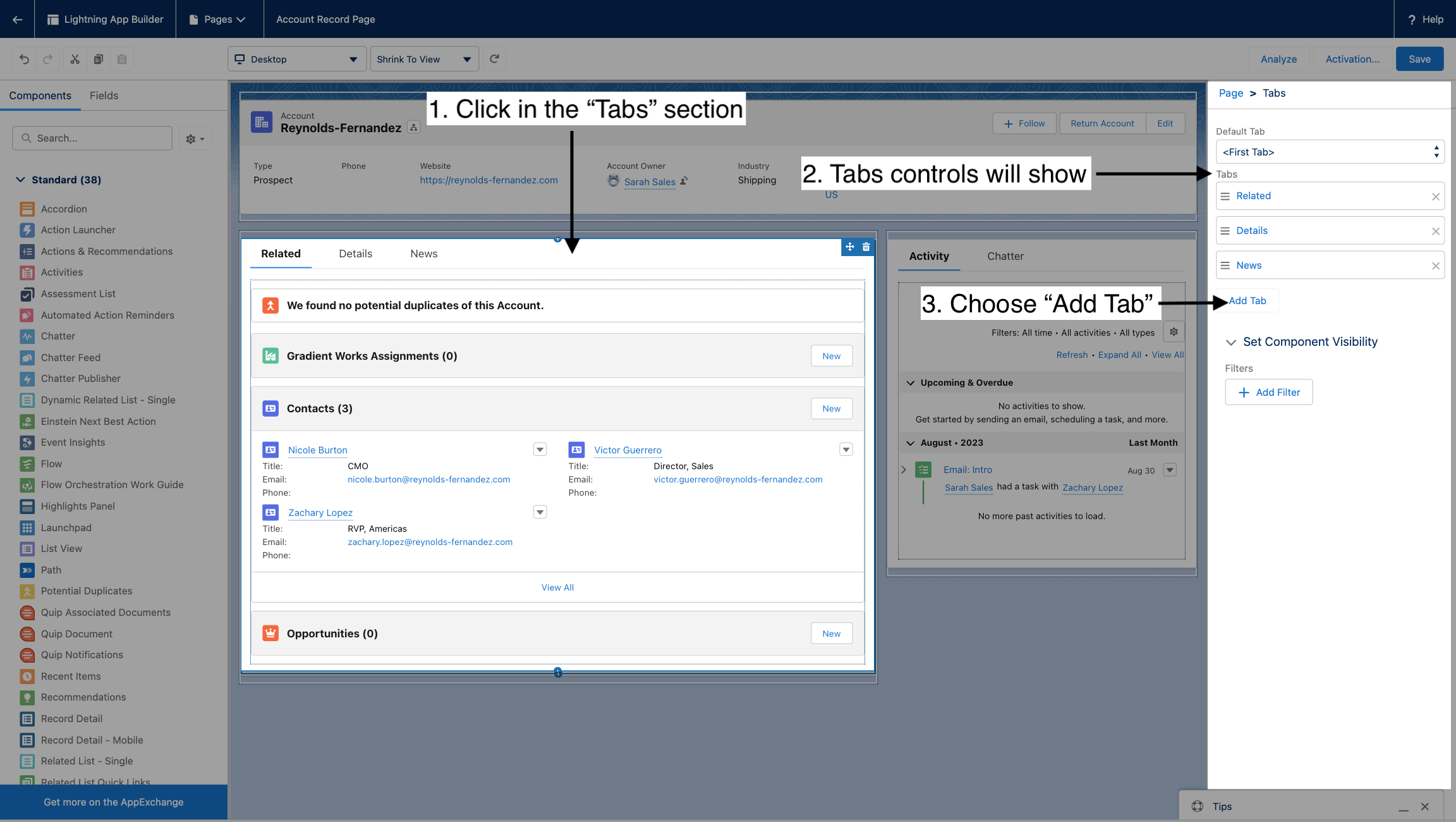Collapse the Standard components section
This screenshot has height=822, width=1456.
pos(20,180)
